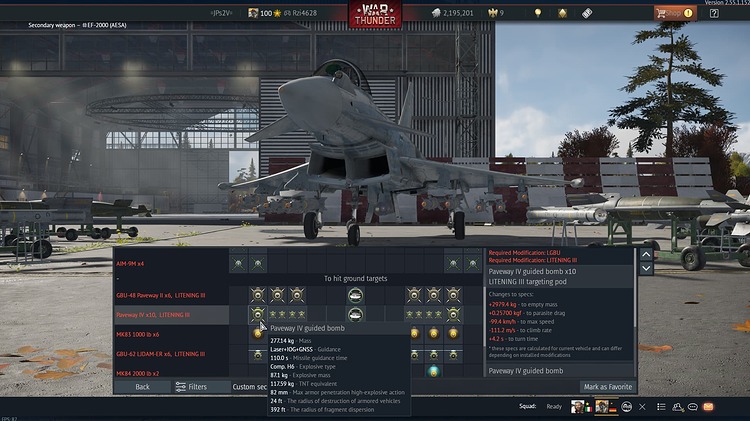The width and height of the screenshot is (750, 421).
Task: Click Mark as Favorite
Action: click(607, 387)
